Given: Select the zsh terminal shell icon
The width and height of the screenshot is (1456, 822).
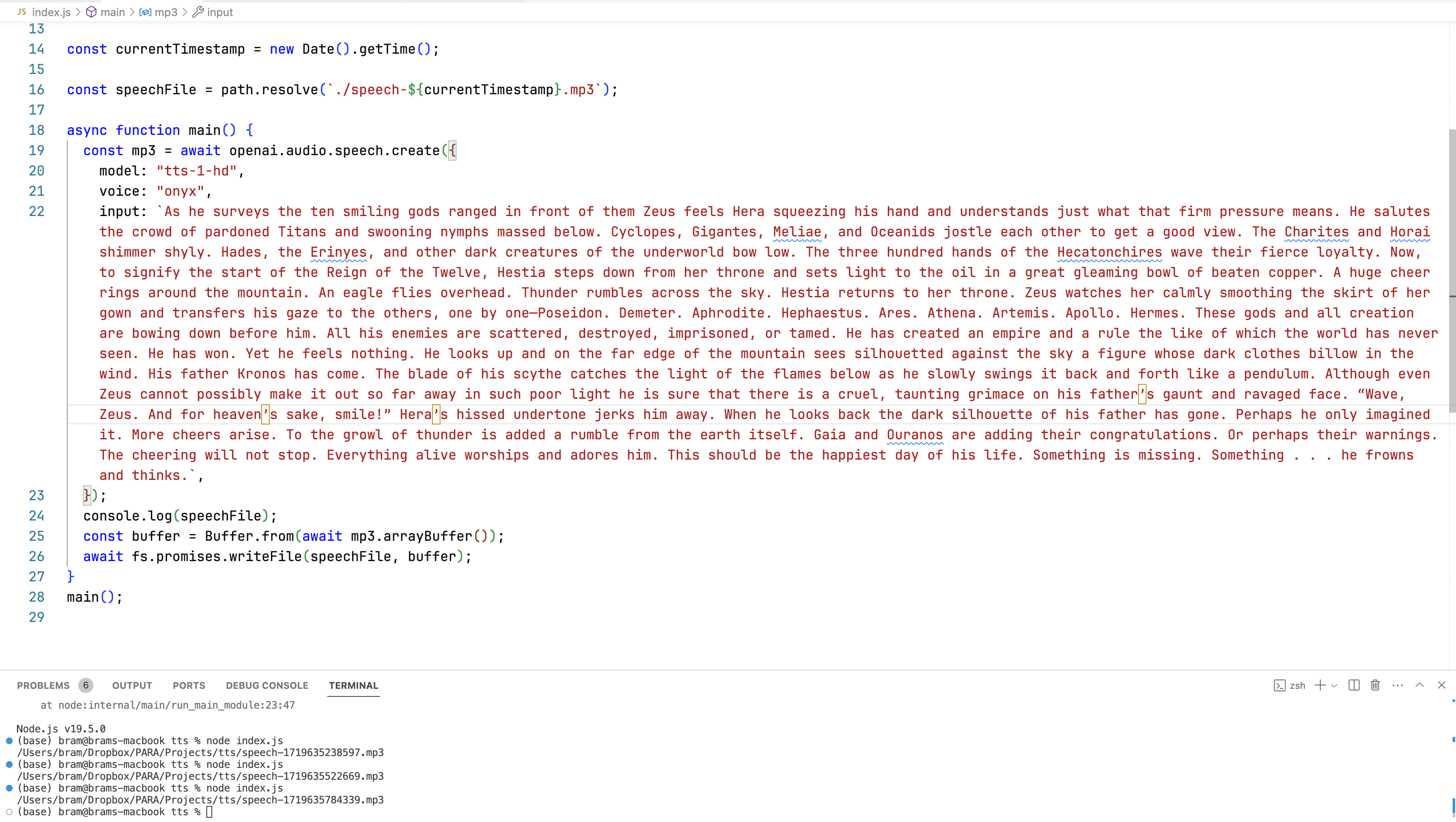Looking at the screenshot, I should pyautogui.click(x=1279, y=686).
